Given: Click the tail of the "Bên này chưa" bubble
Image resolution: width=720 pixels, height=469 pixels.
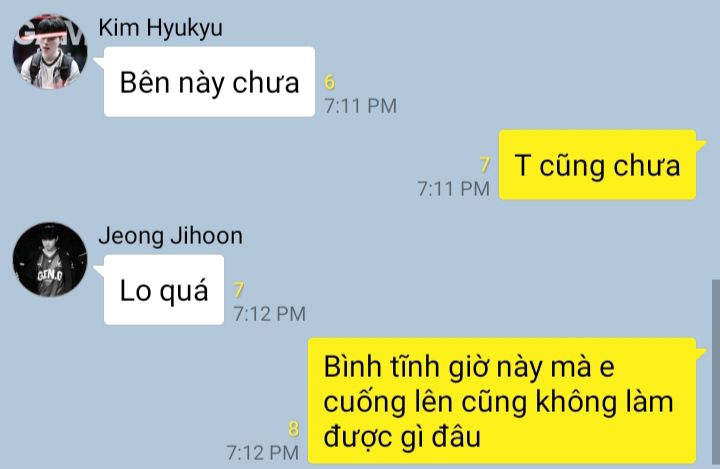Looking at the screenshot, I should point(99,62).
